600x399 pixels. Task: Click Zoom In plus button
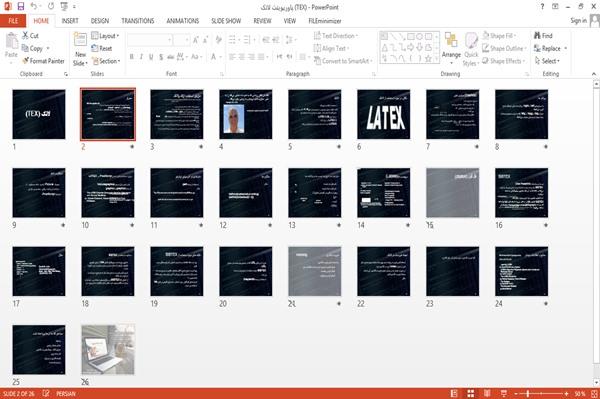(x=566, y=393)
